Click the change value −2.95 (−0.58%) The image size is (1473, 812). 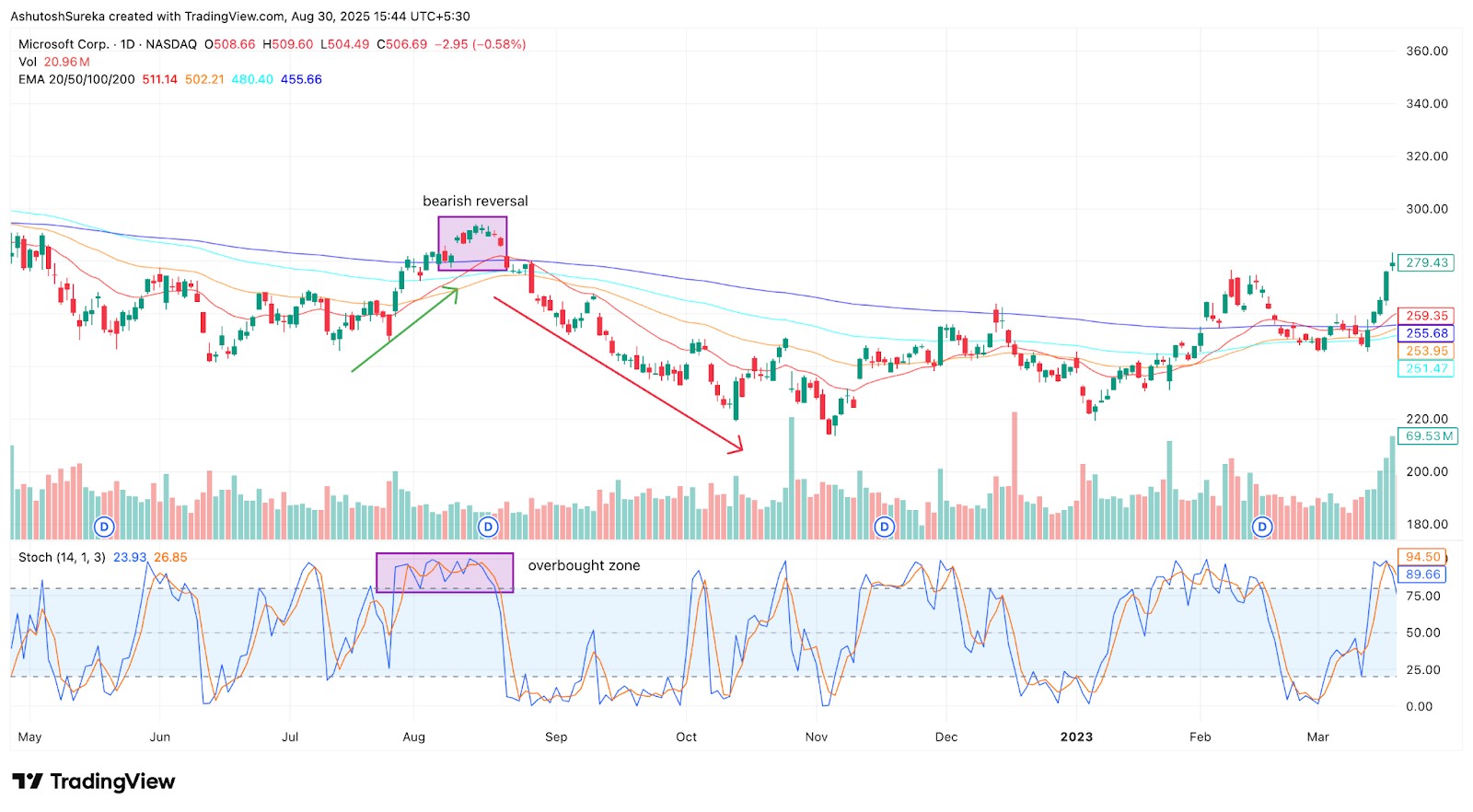481,44
